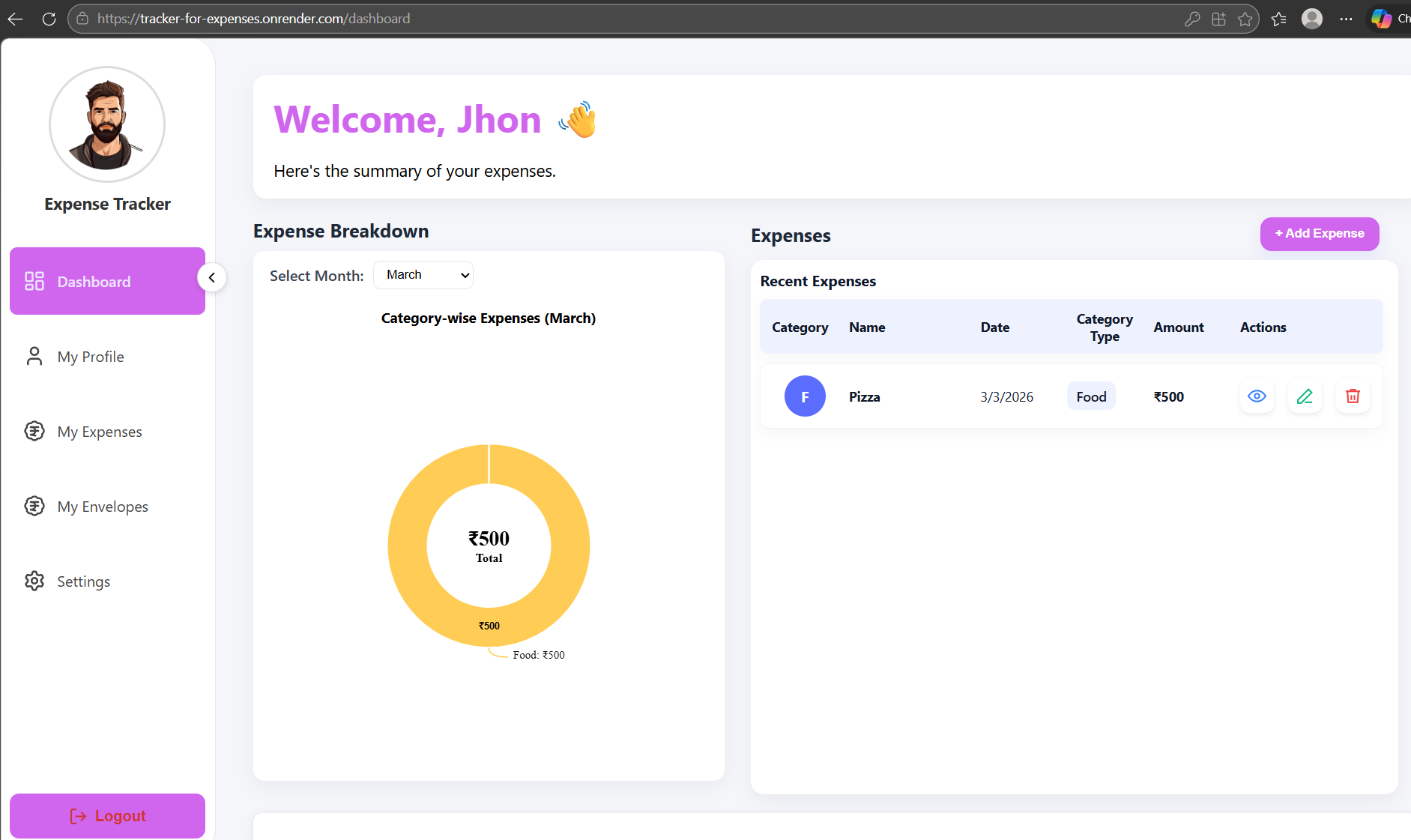Screen dimensions: 1411x840
Task: Open browser settings and more menu
Action: 1346,19
